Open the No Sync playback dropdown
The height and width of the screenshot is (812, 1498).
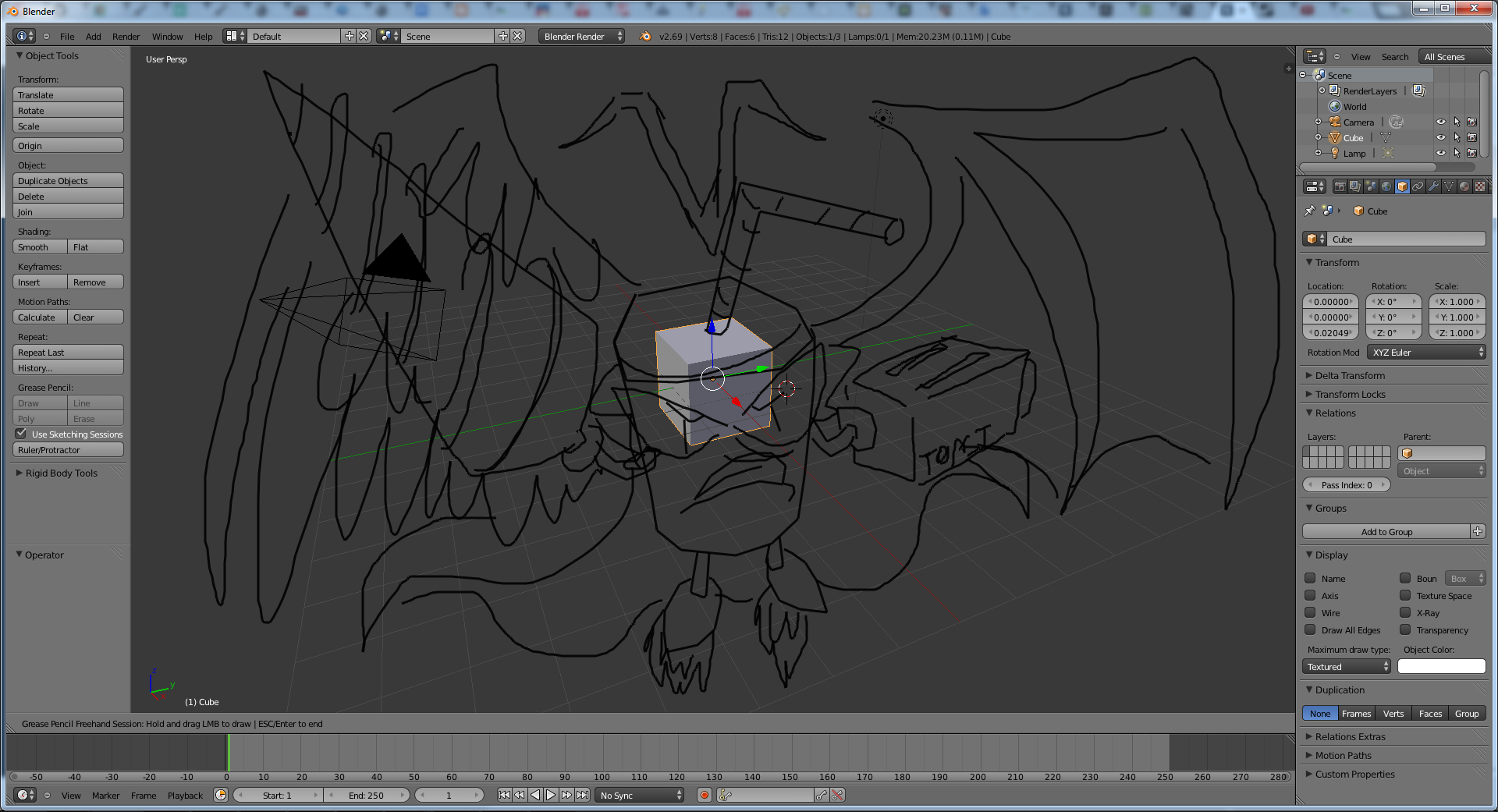(640, 795)
